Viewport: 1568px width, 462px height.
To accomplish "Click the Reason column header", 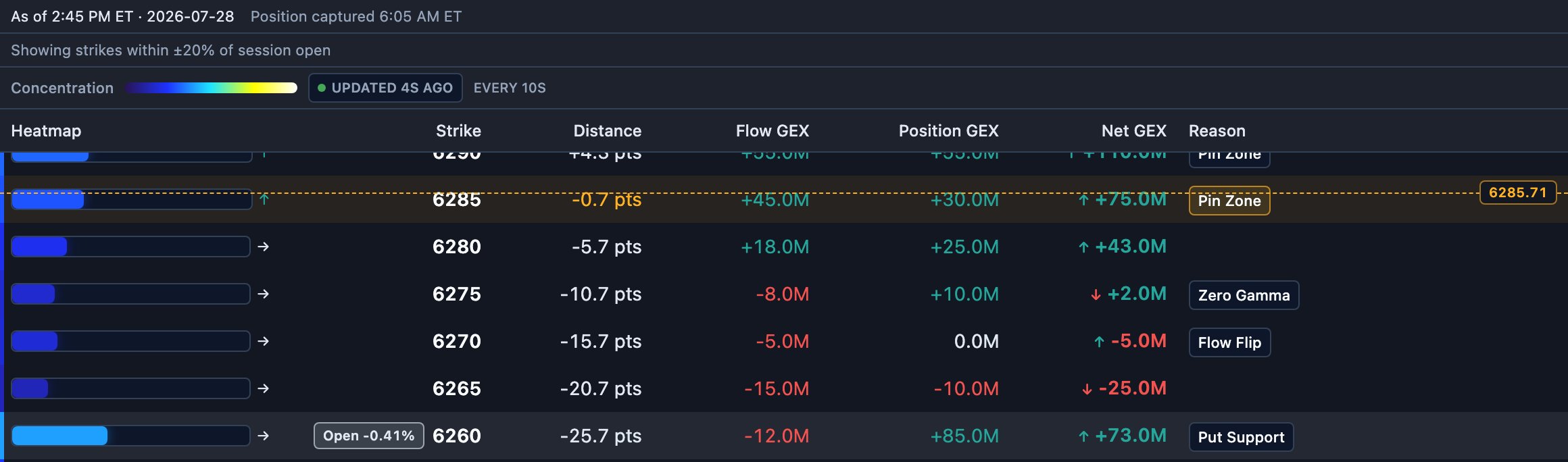I will [1217, 131].
